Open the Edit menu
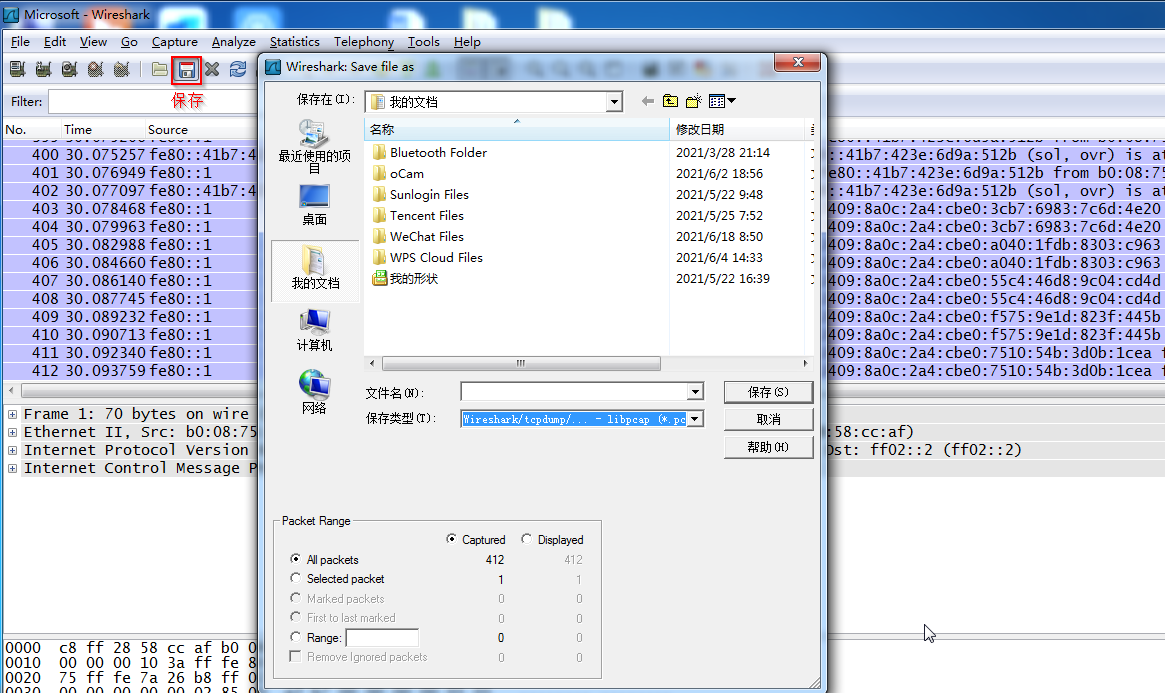The height and width of the screenshot is (693, 1165). coord(55,42)
